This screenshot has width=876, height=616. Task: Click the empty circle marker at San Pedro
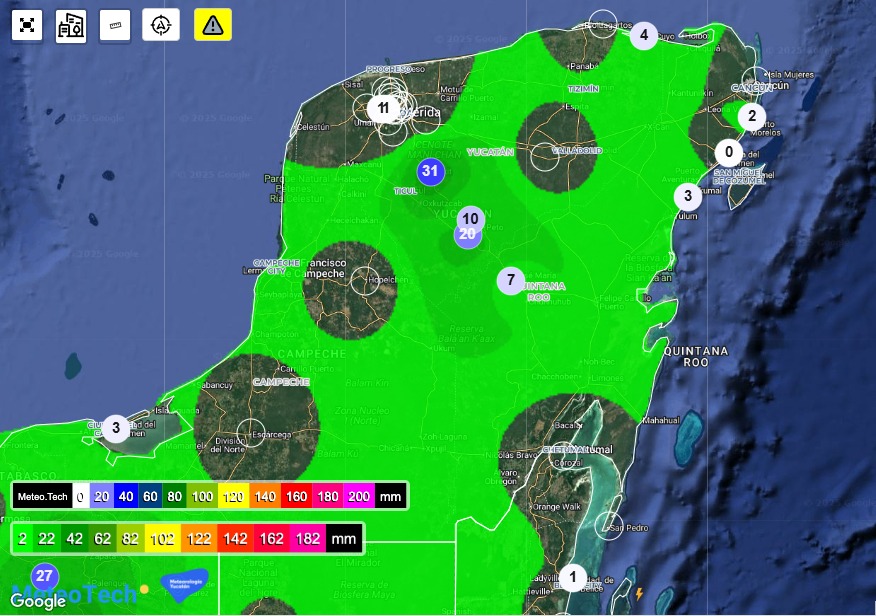click(x=608, y=526)
